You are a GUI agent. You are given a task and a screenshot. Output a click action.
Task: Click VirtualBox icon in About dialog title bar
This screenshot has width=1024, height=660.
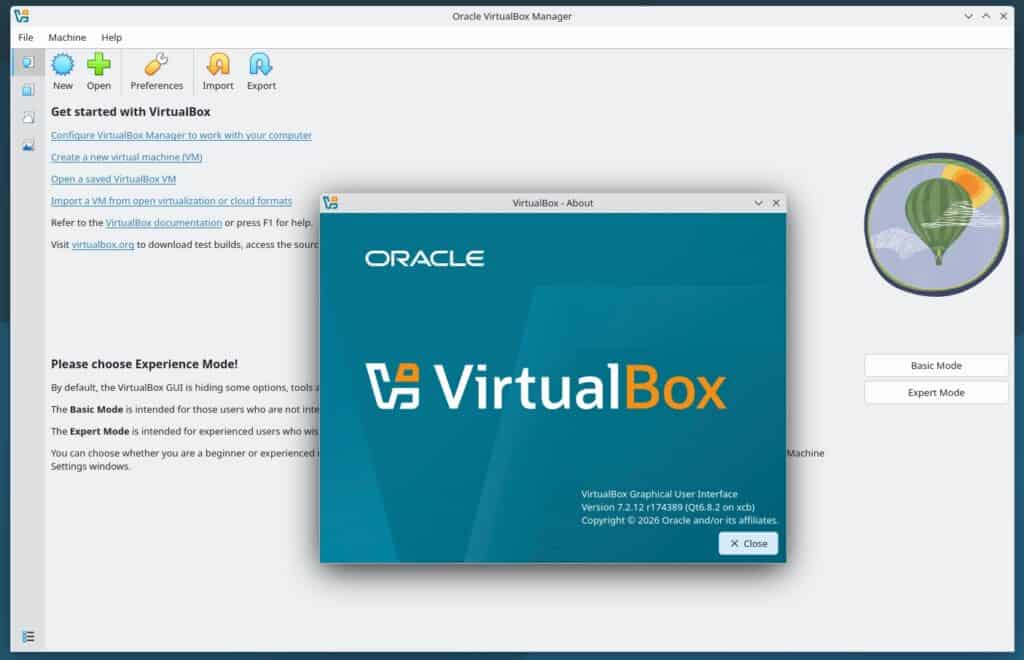pos(330,202)
